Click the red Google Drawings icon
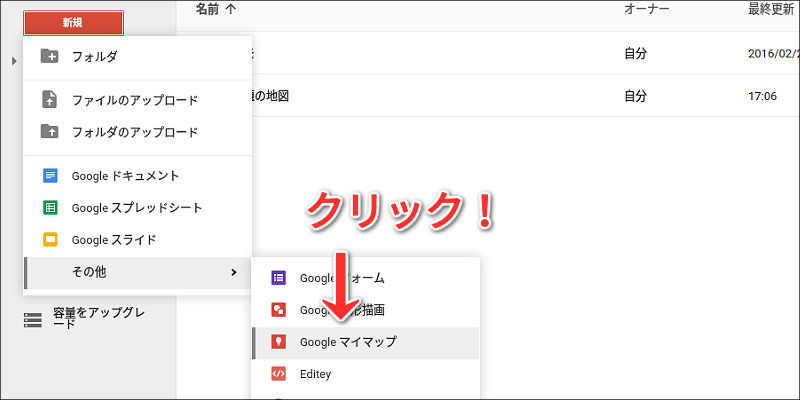The width and height of the screenshot is (800, 400). pyautogui.click(x=278, y=310)
